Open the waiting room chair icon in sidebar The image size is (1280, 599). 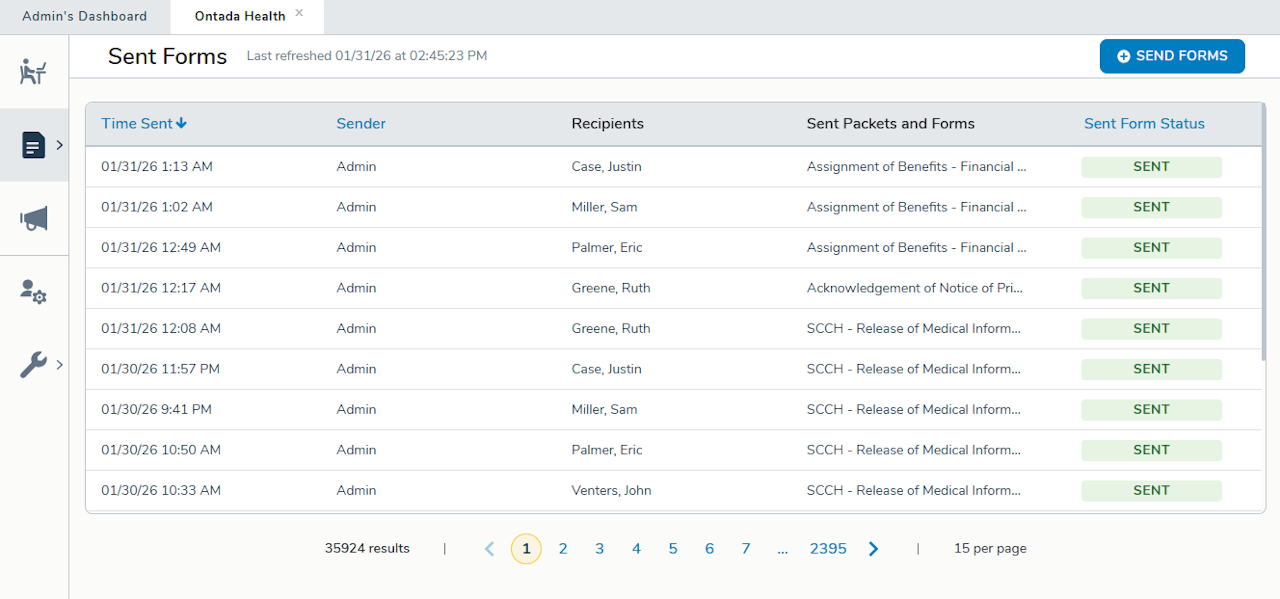tap(33, 72)
